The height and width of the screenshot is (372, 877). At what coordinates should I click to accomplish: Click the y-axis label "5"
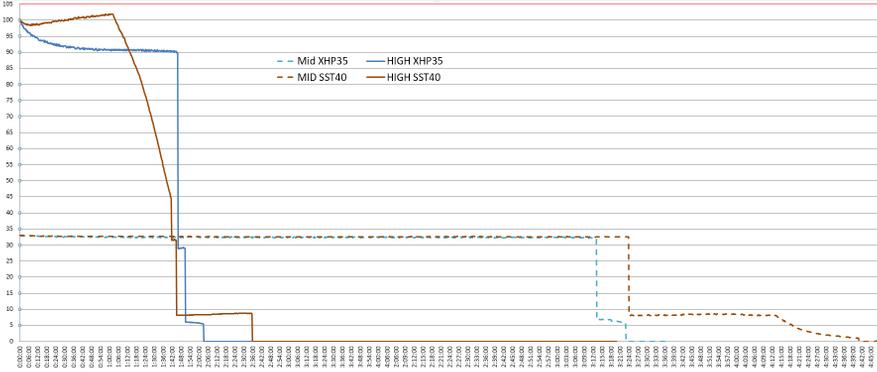coord(10,326)
